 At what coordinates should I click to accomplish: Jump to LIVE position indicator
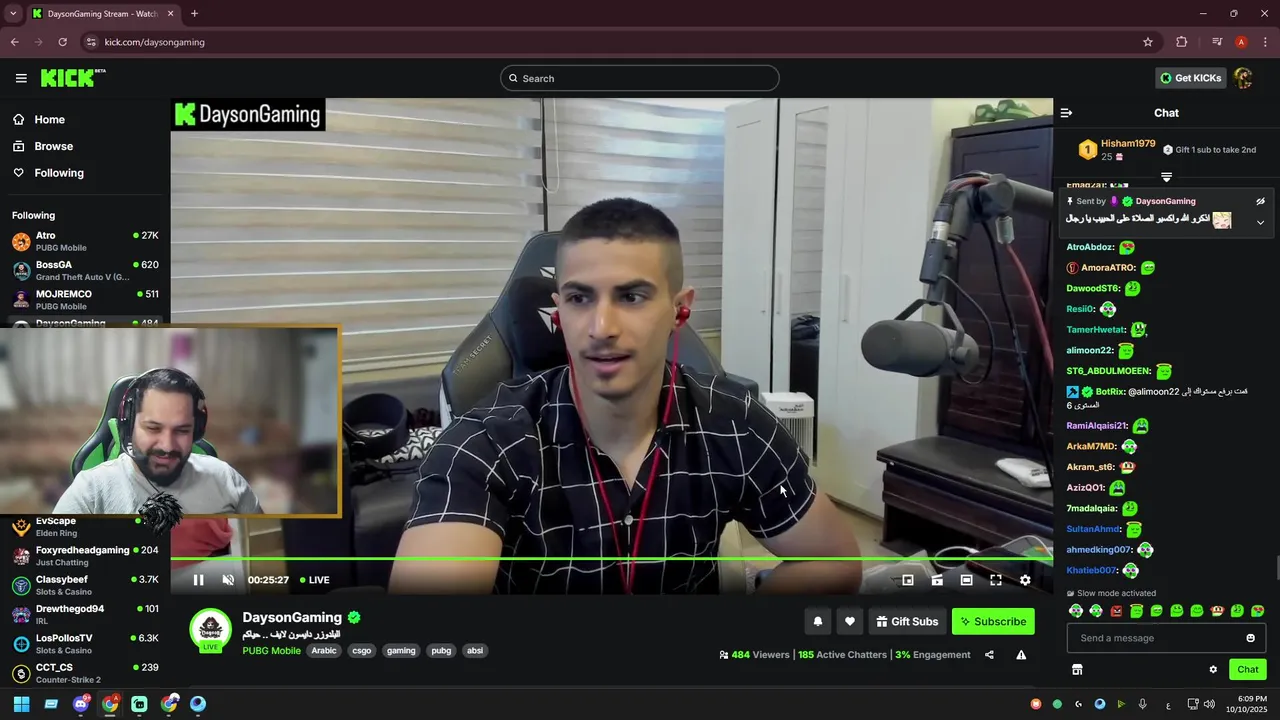(315, 580)
